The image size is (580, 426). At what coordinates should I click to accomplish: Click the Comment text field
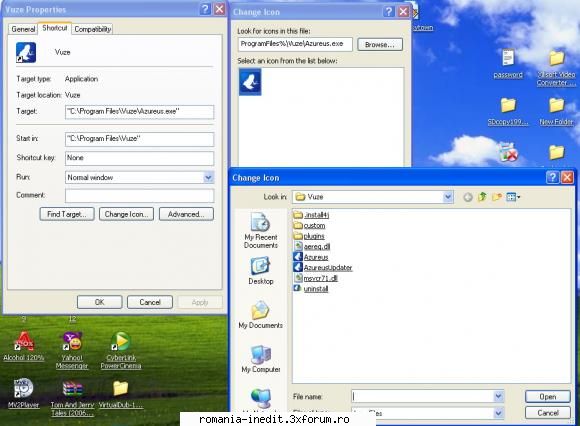pyautogui.click(x=139, y=196)
